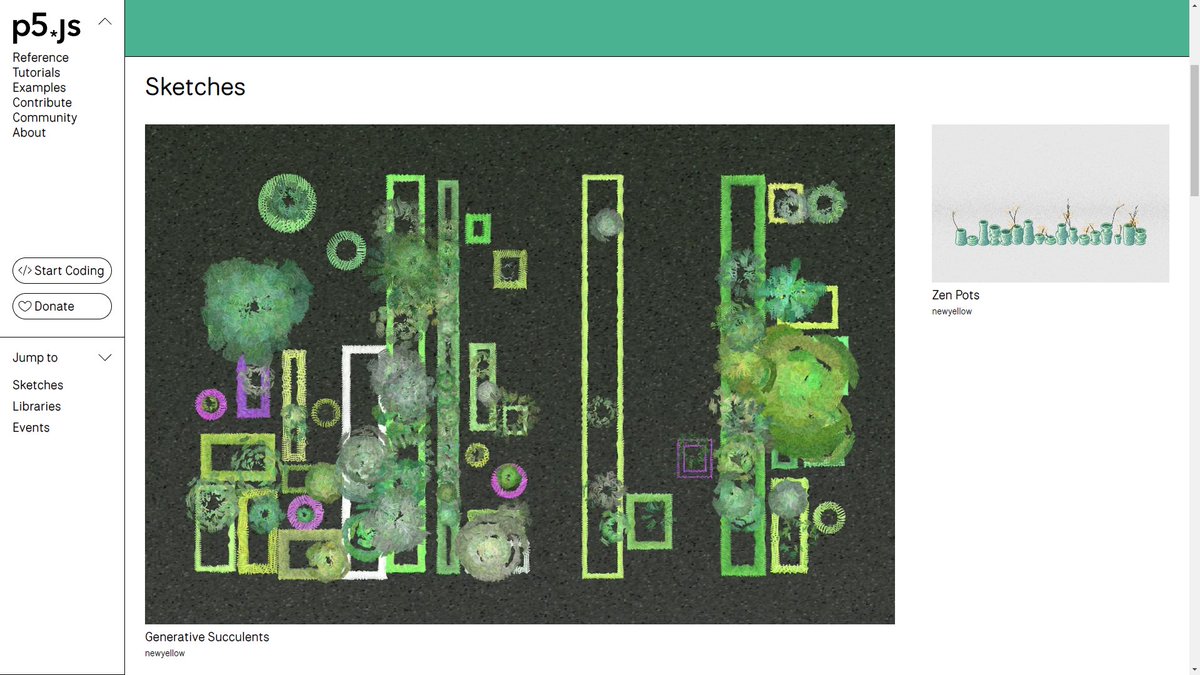The height and width of the screenshot is (675, 1200).
Task: Click newyellow under Zen Pots
Action: point(952,311)
